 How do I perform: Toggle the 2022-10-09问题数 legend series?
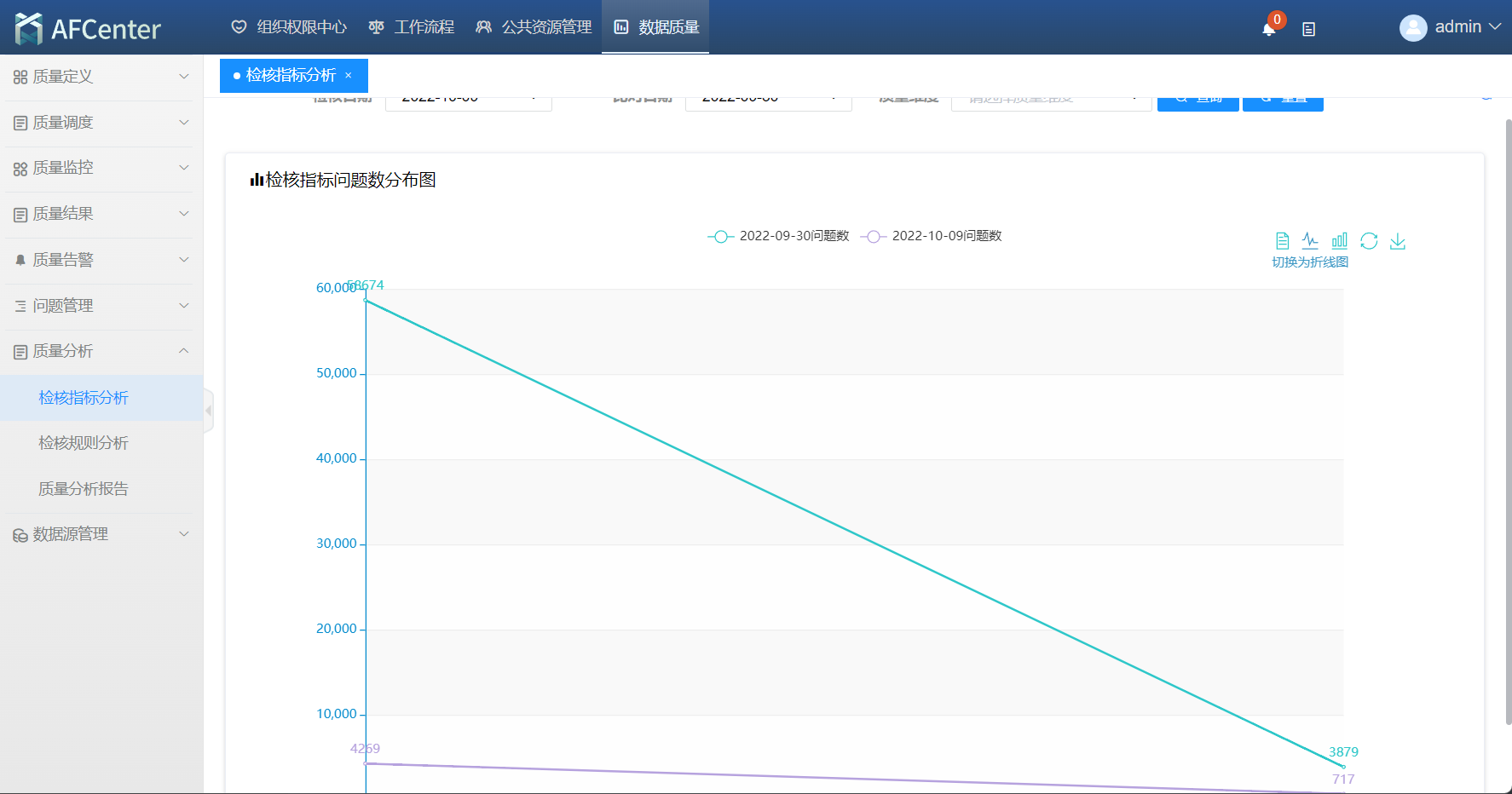pyautogui.click(x=931, y=236)
